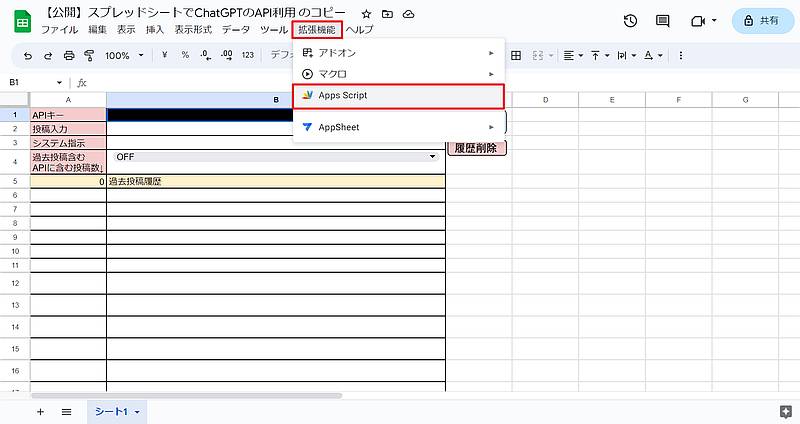Open the comments panel icon

point(662,21)
